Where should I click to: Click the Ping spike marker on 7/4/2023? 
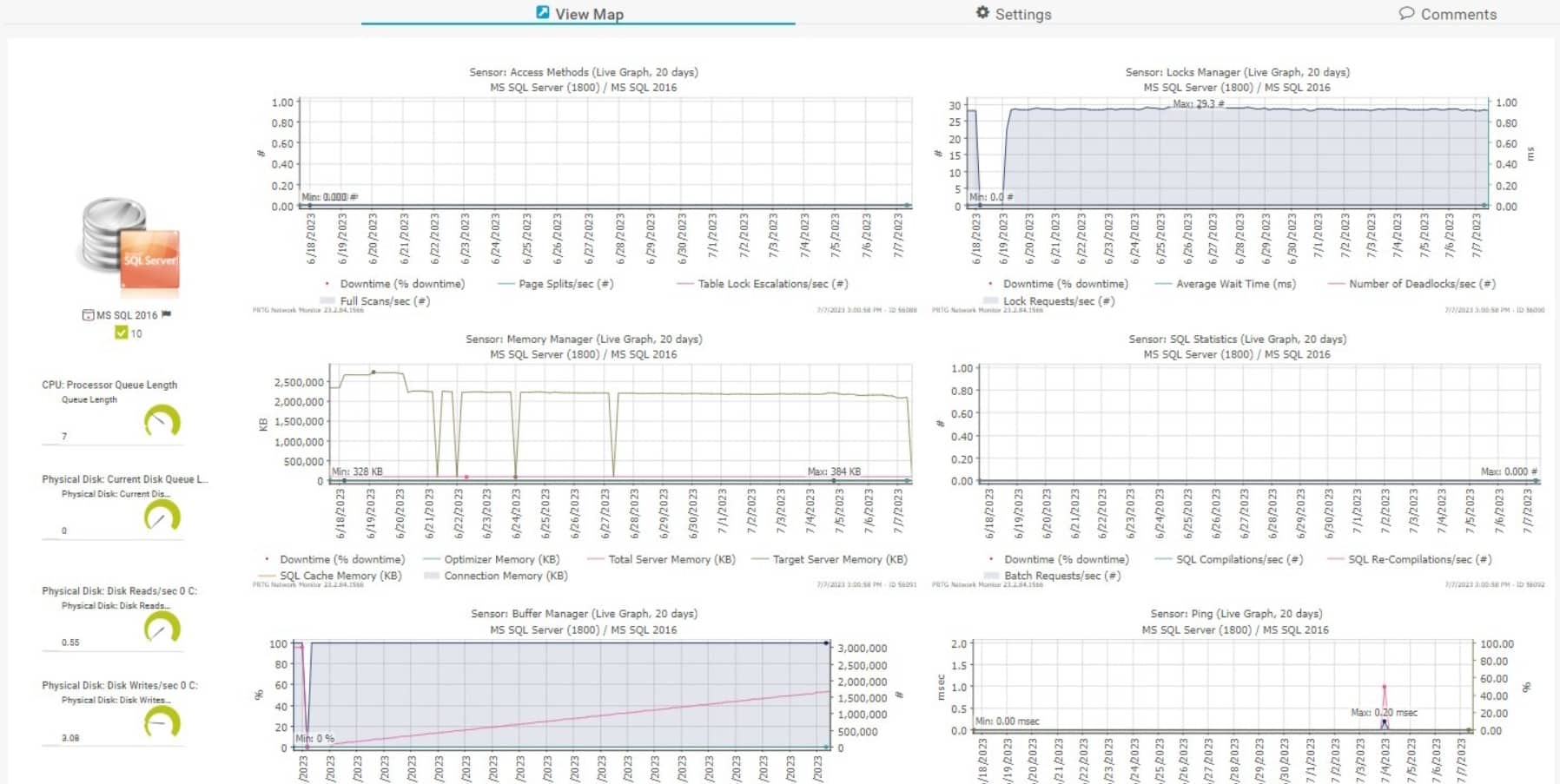pyautogui.click(x=1385, y=688)
